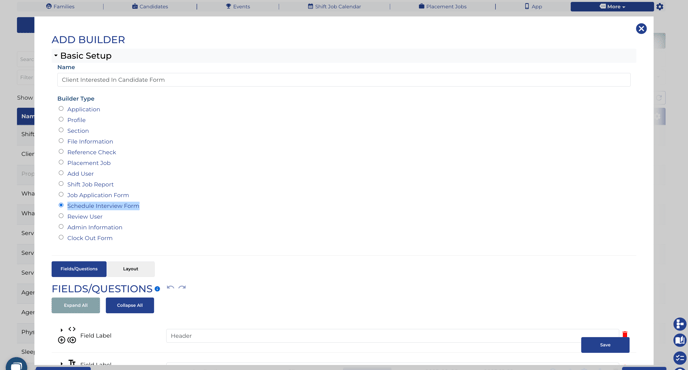Expand the Header field row arrow

pos(61,330)
